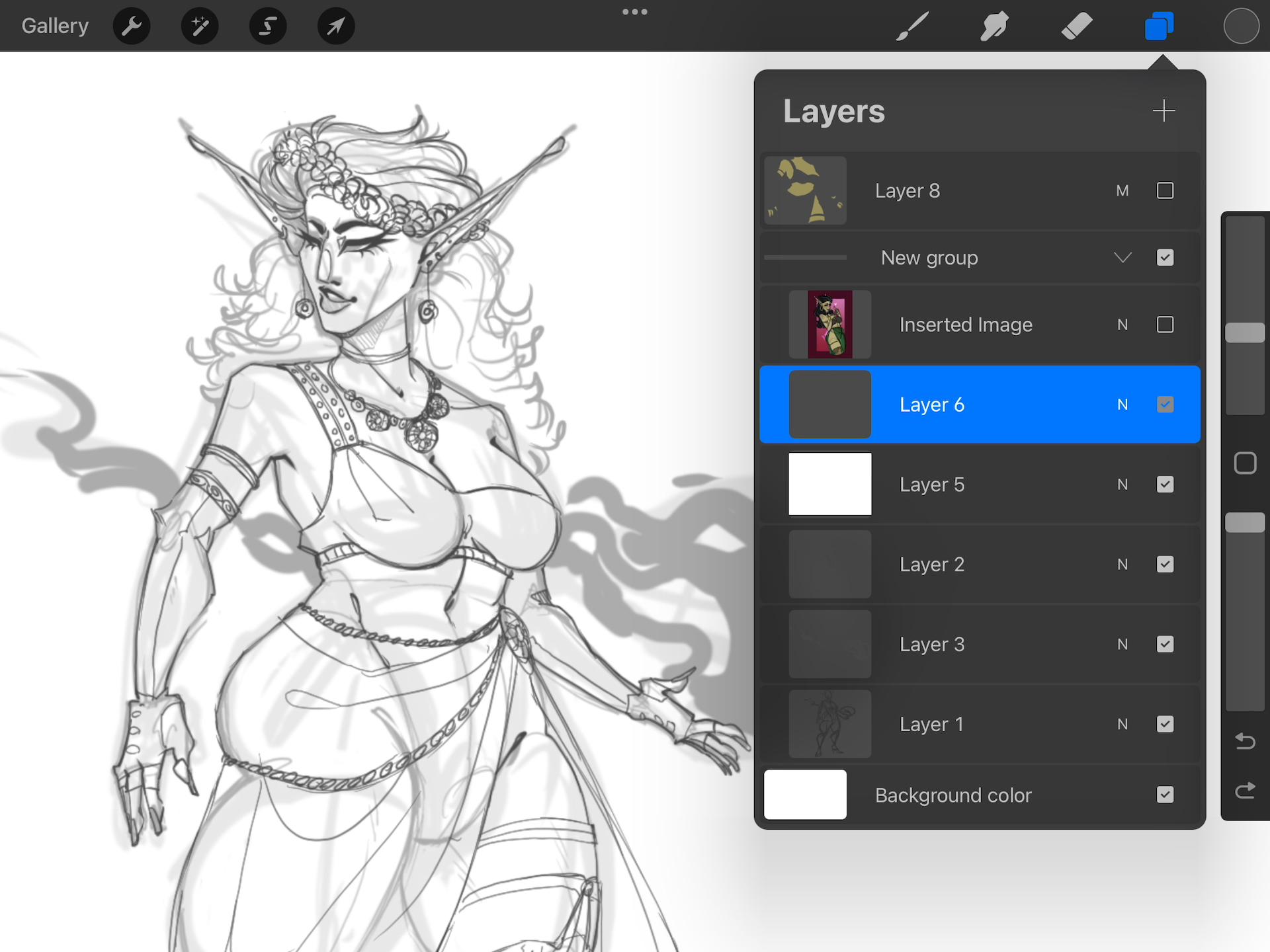This screenshot has height=952, width=1270.
Task: Tap the Layers panel title
Action: [x=833, y=111]
